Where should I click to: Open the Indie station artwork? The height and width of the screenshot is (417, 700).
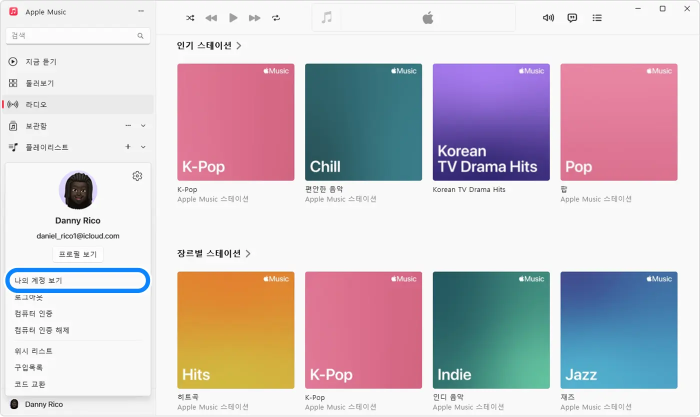pyautogui.click(x=491, y=330)
